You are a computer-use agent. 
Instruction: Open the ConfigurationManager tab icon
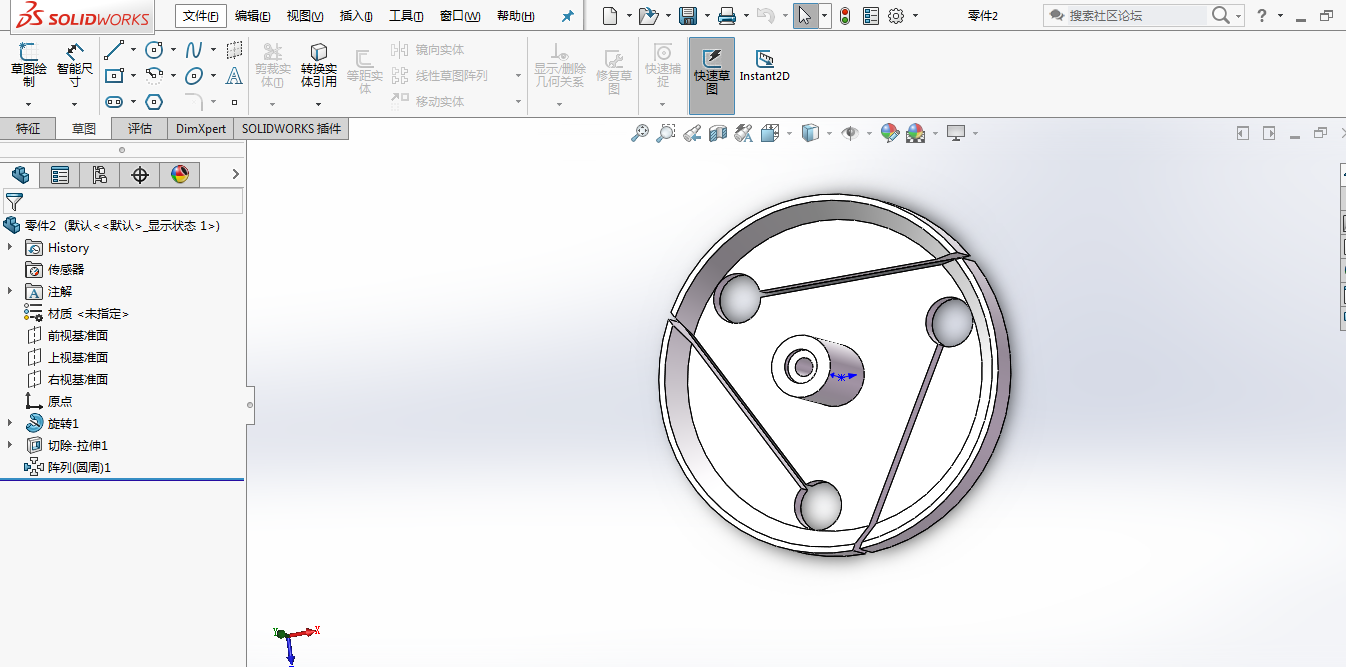[99, 175]
